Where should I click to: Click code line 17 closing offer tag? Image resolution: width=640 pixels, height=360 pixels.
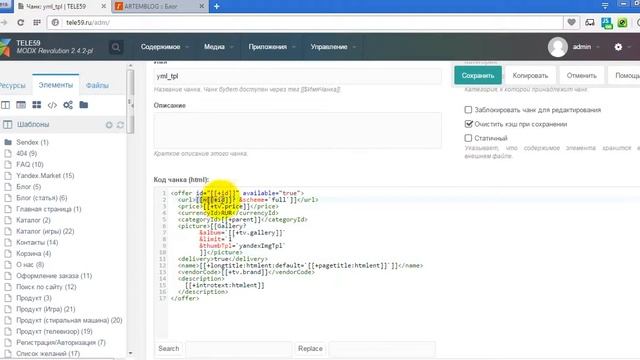pyautogui.click(x=185, y=298)
